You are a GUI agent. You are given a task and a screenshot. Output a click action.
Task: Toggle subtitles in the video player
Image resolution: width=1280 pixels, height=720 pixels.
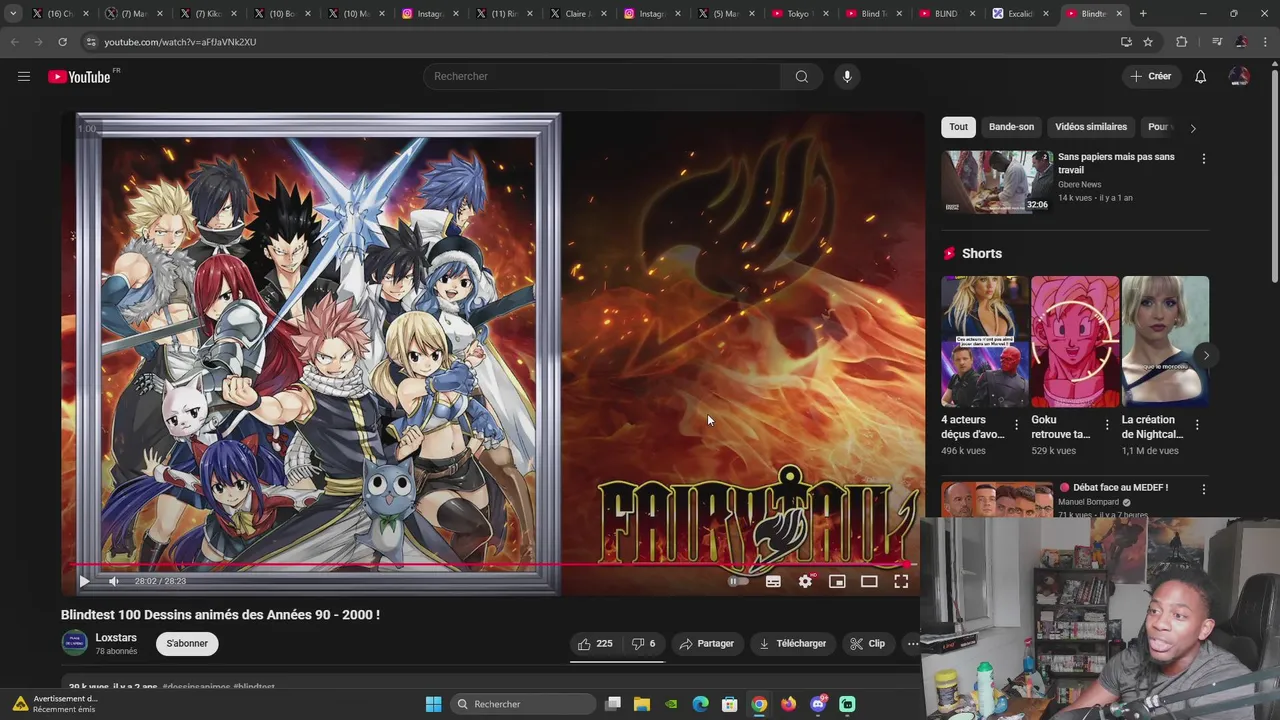pyautogui.click(x=773, y=581)
